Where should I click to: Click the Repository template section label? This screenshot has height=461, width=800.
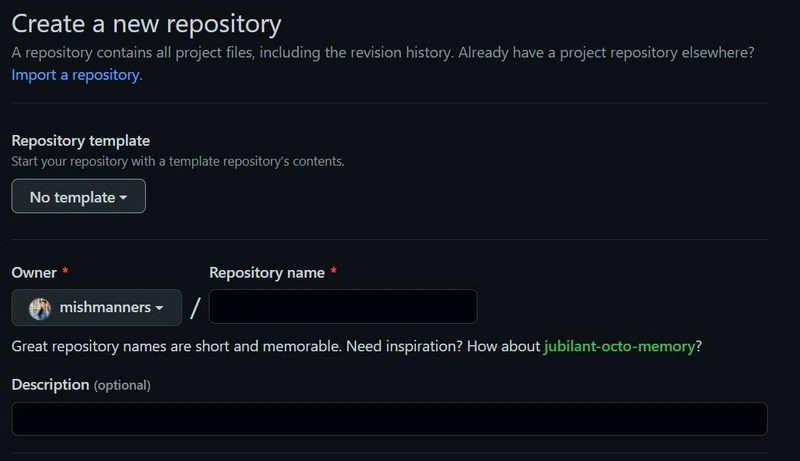click(x=81, y=141)
